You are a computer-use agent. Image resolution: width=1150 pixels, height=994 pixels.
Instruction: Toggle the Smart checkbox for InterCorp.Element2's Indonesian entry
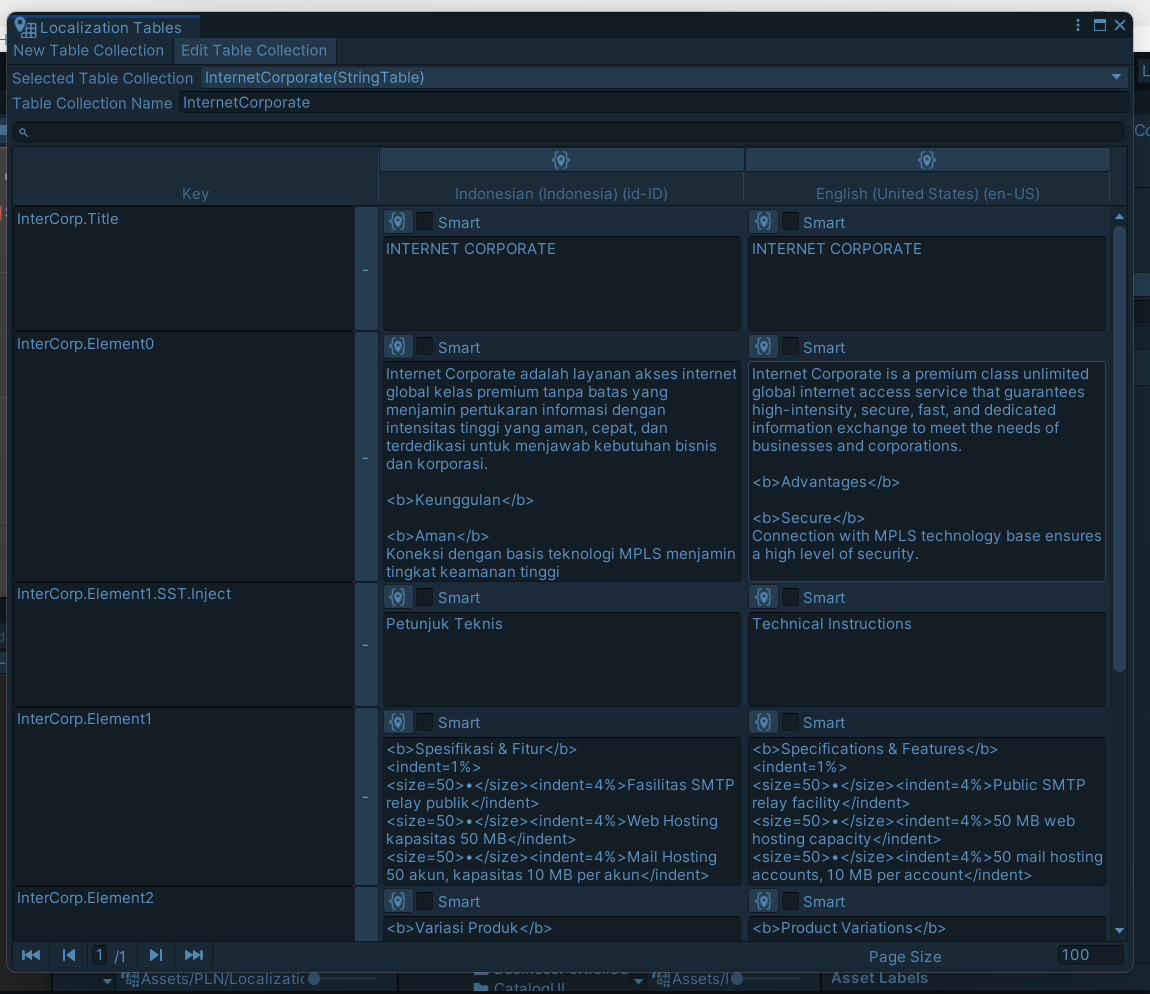(425, 901)
